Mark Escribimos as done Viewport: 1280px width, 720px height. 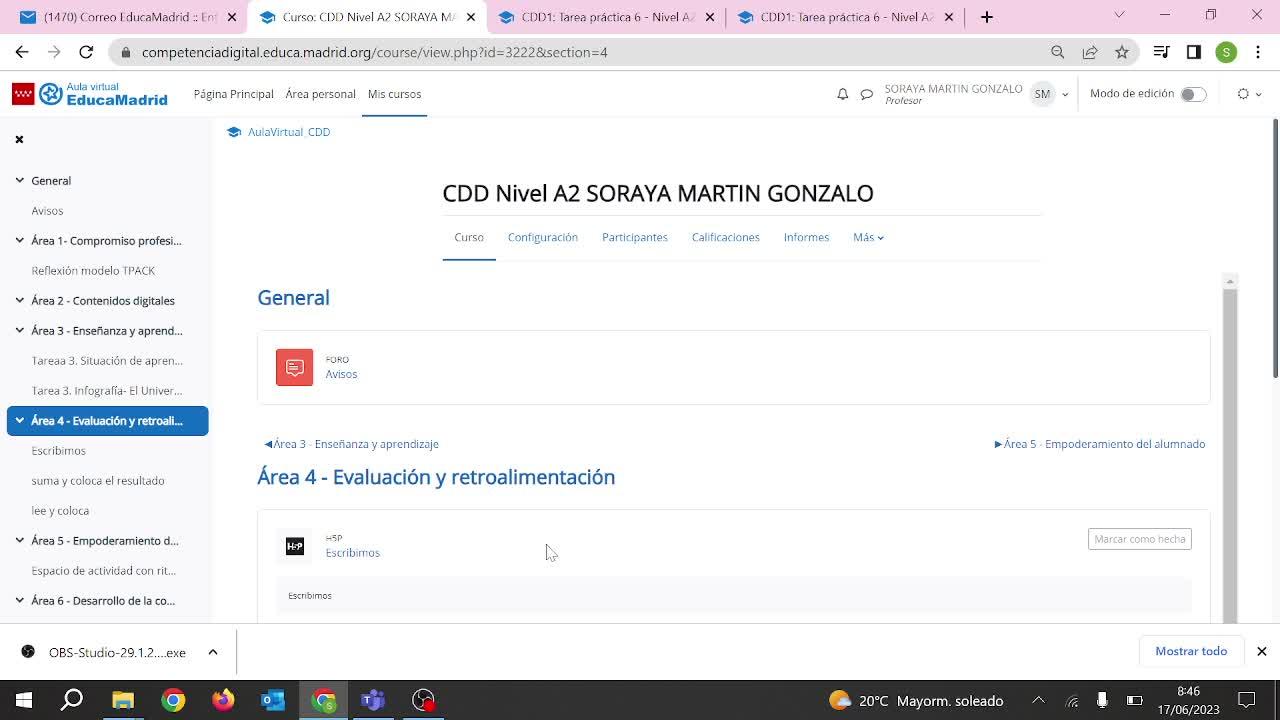click(1140, 539)
